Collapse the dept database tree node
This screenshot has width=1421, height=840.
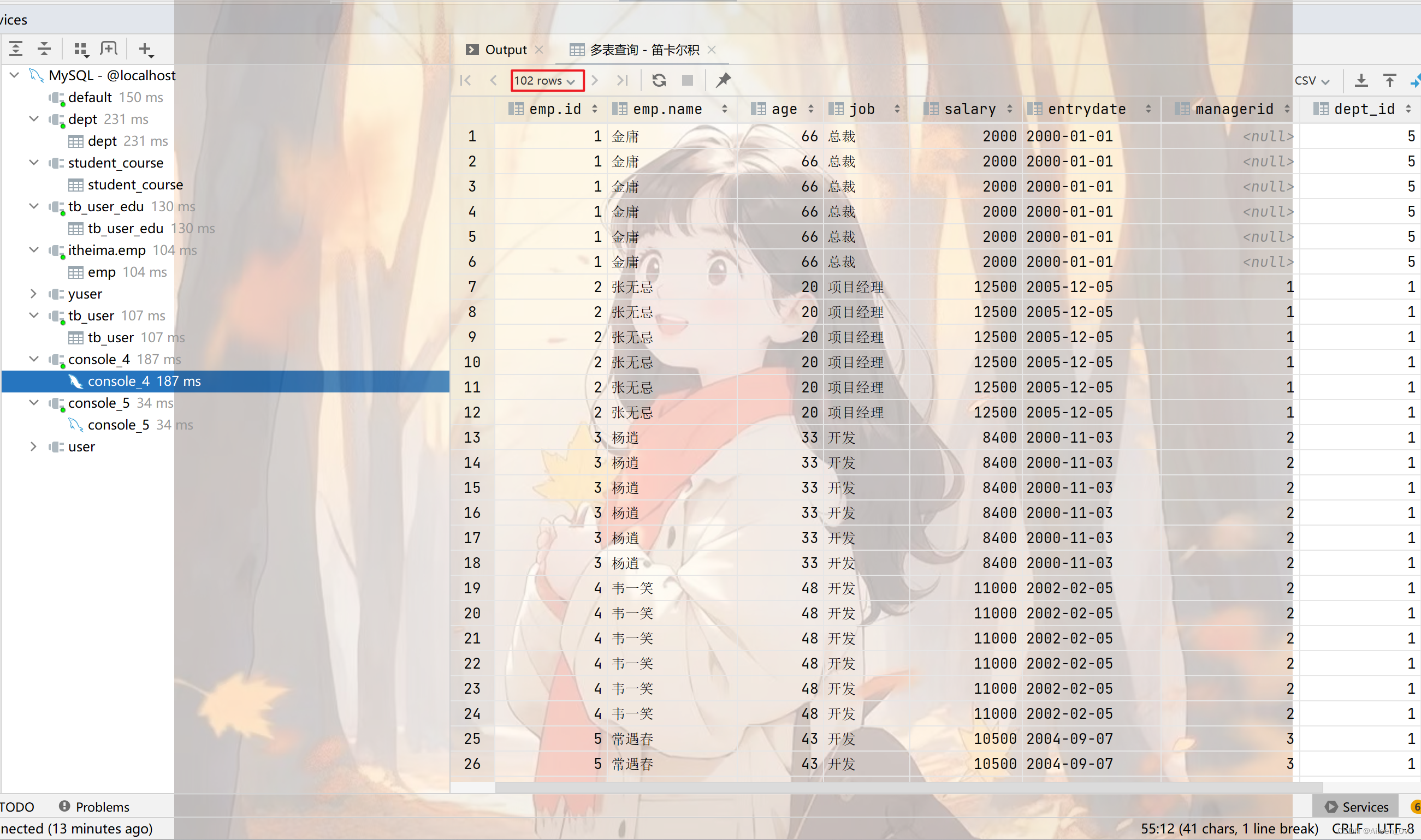click(x=35, y=119)
